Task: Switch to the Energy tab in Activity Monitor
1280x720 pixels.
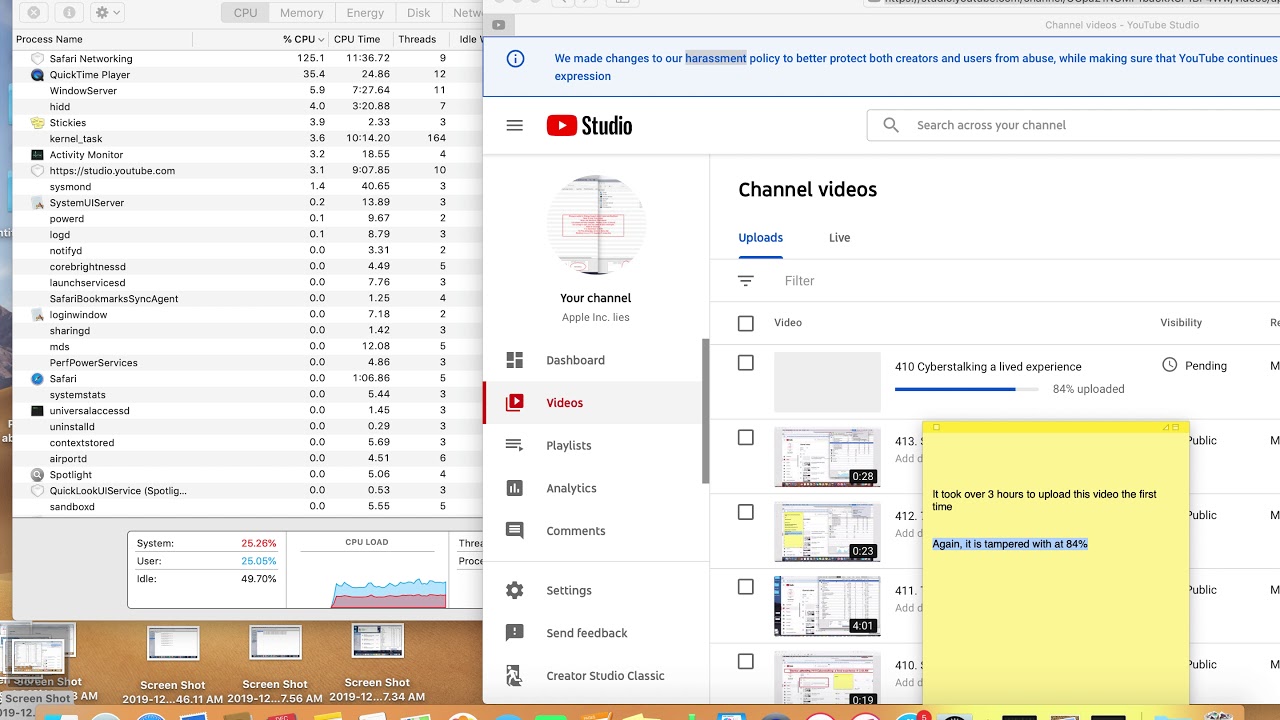Action: 365,13
